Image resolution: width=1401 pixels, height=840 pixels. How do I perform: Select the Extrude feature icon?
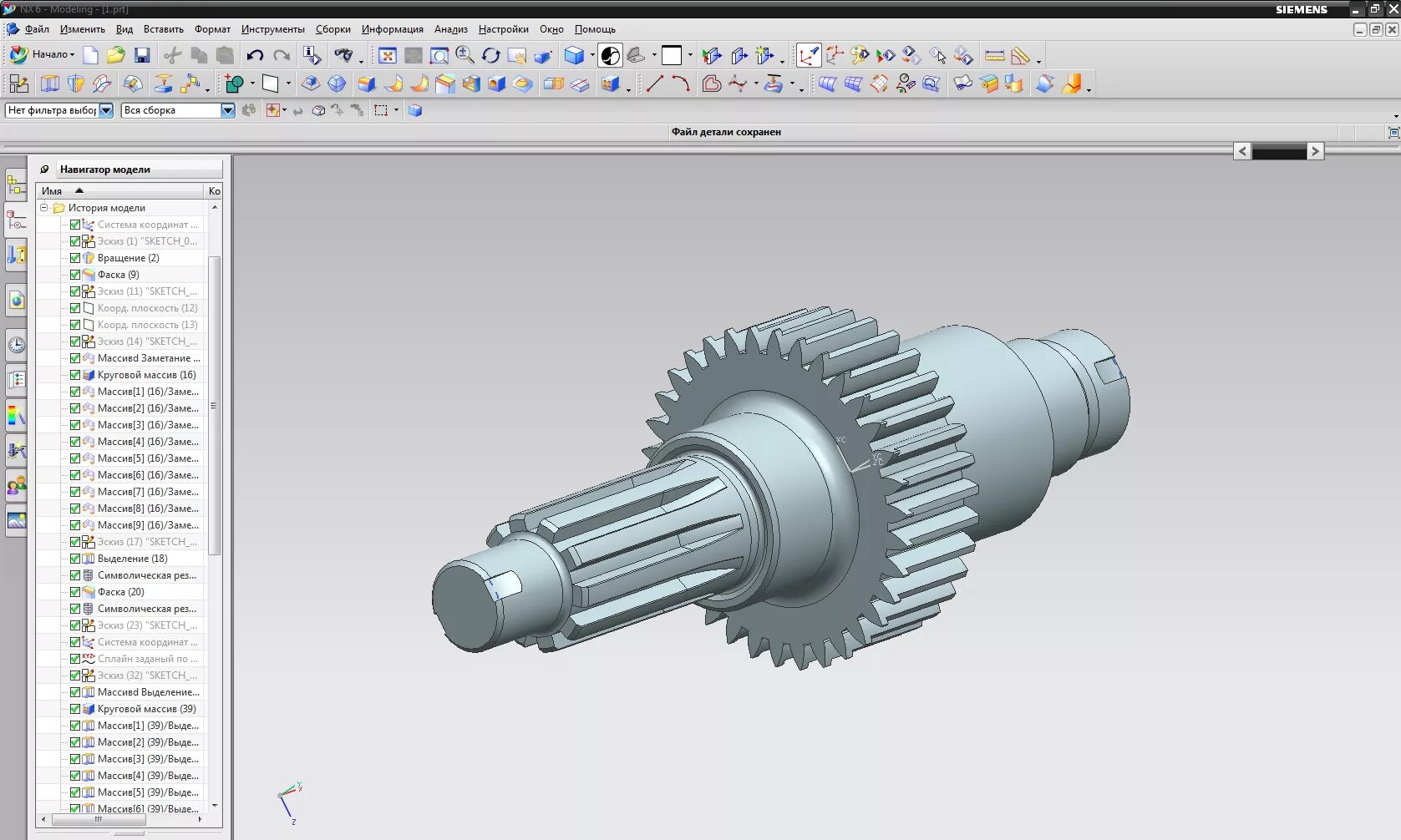tap(50, 83)
